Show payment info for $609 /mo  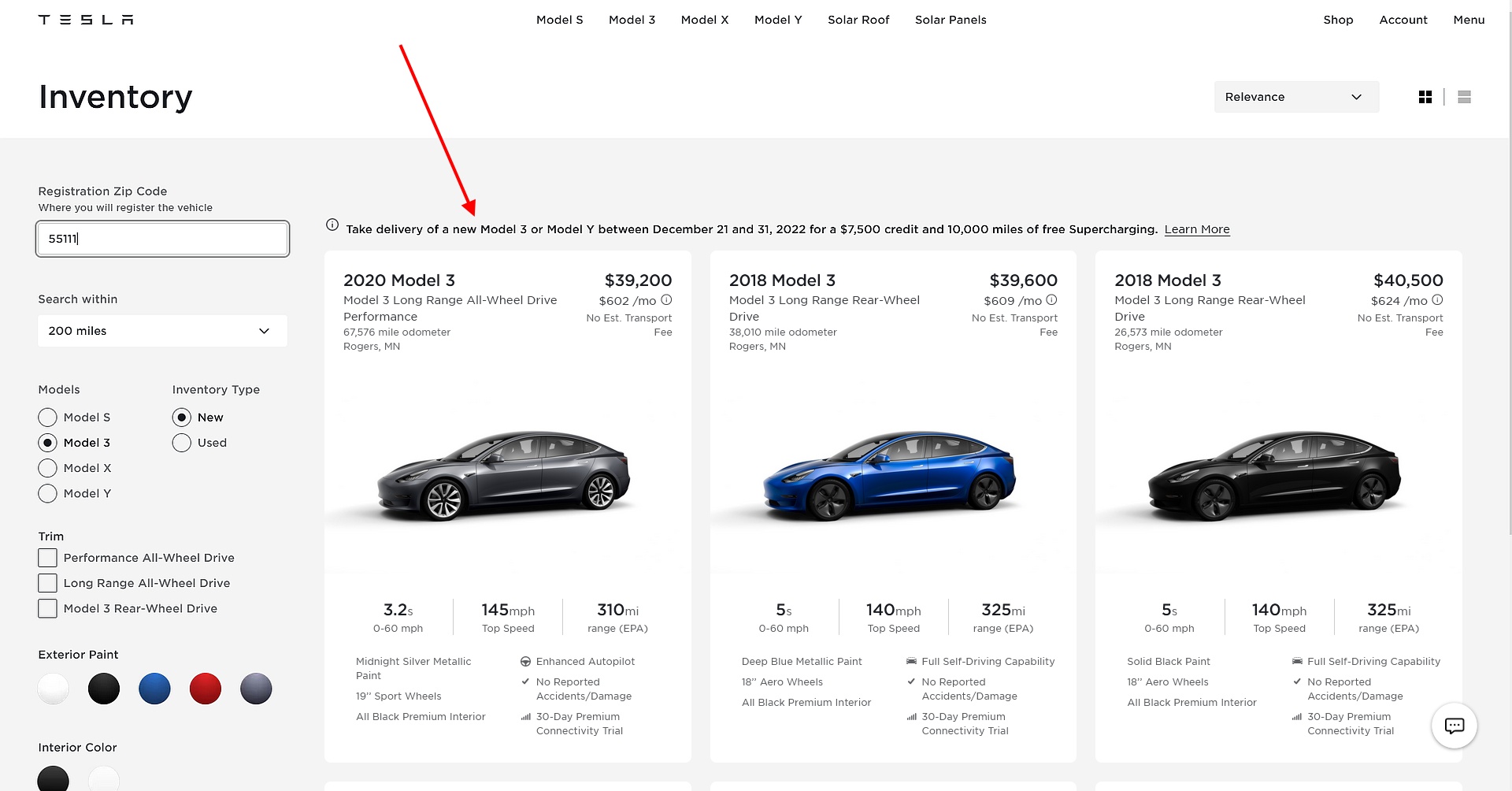point(1051,300)
